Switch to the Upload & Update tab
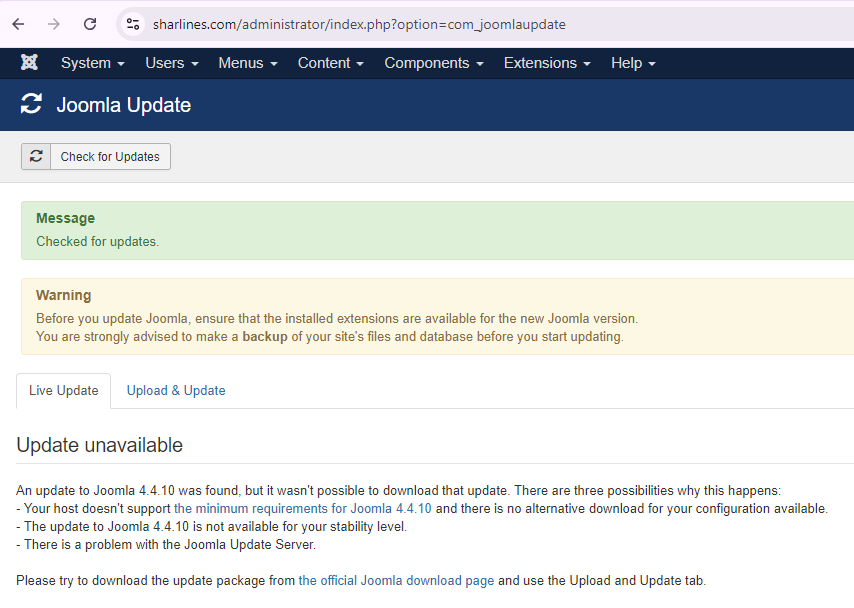This screenshot has width=854, height=608. point(176,391)
